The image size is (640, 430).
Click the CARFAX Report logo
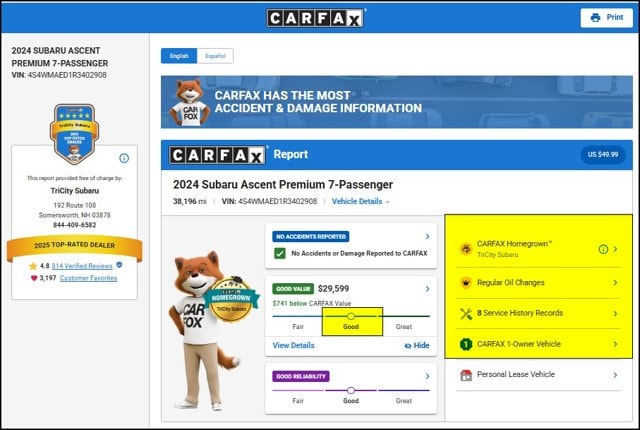(x=217, y=155)
